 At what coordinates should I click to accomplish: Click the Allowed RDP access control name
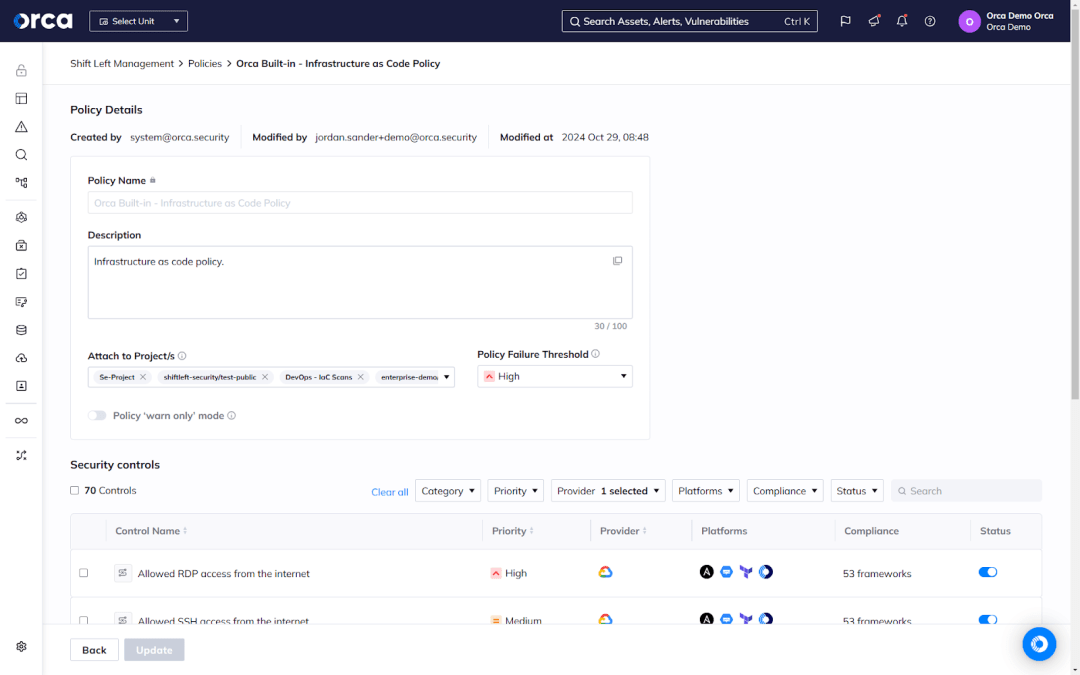[223, 573]
